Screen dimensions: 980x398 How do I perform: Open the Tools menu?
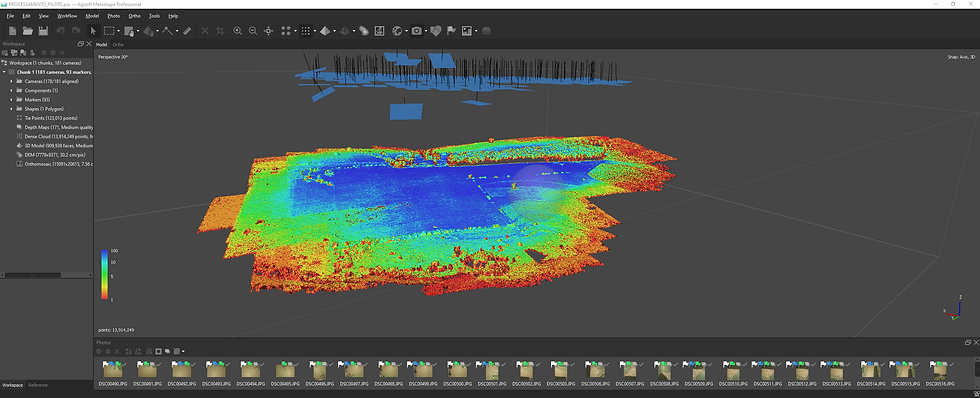[154, 16]
